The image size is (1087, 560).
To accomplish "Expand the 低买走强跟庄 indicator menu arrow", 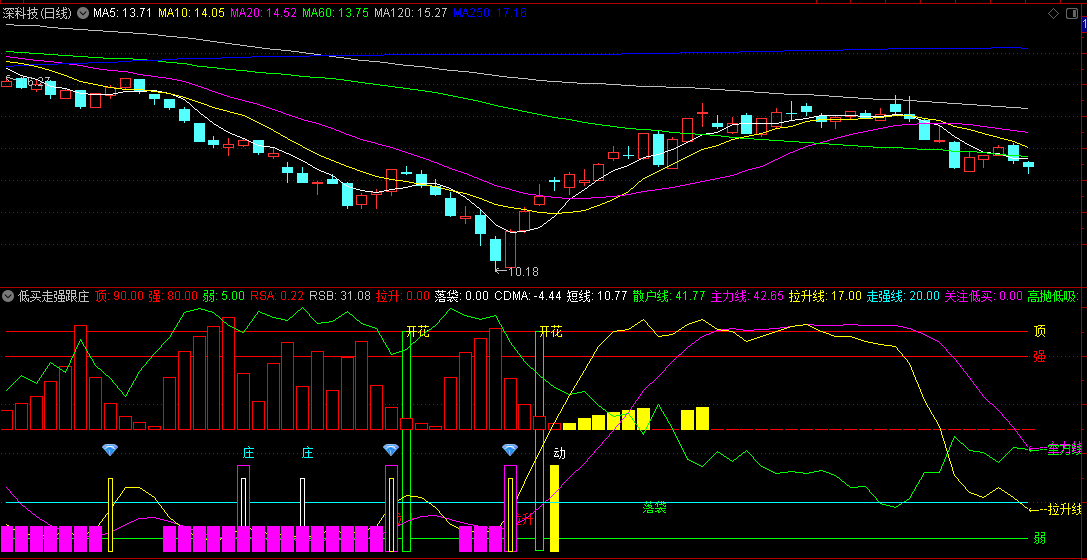I will coord(8,297).
